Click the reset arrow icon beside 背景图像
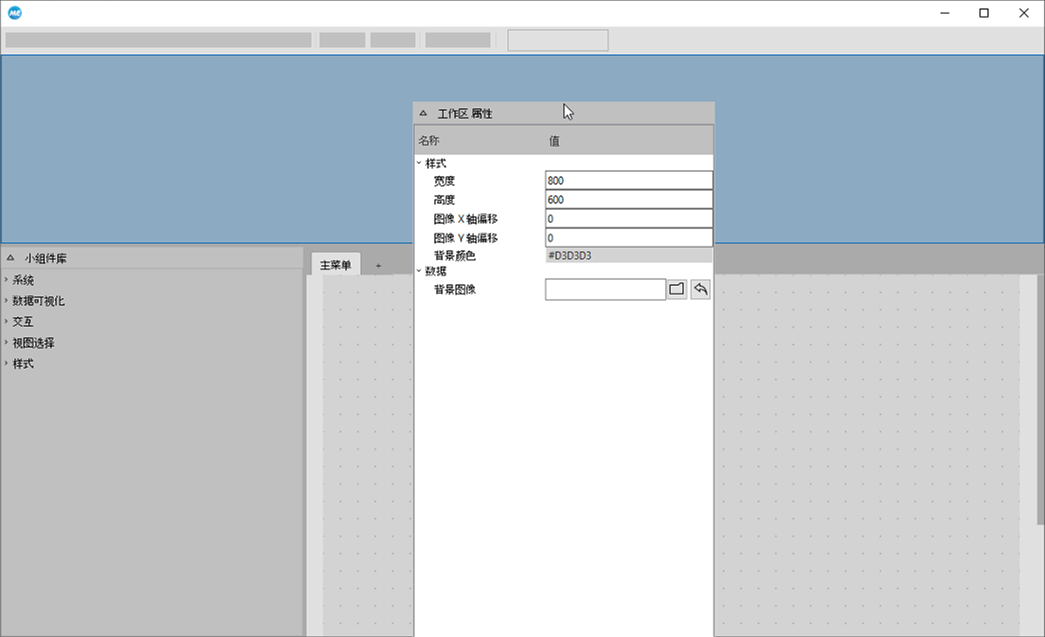 click(700, 289)
